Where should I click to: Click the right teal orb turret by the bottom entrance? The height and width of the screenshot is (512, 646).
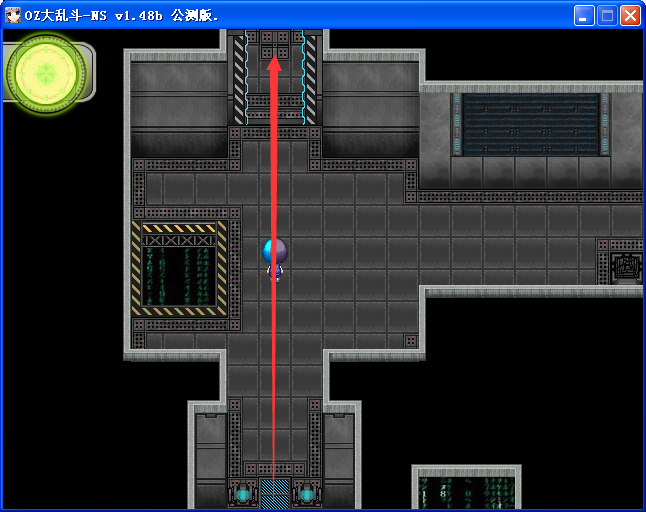(x=307, y=493)
